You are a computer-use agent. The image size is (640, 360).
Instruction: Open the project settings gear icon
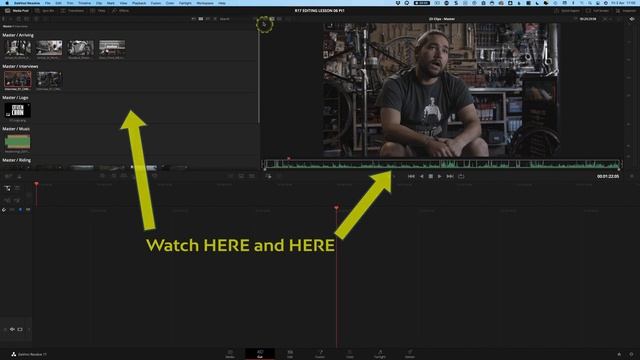tap(631, 354)
